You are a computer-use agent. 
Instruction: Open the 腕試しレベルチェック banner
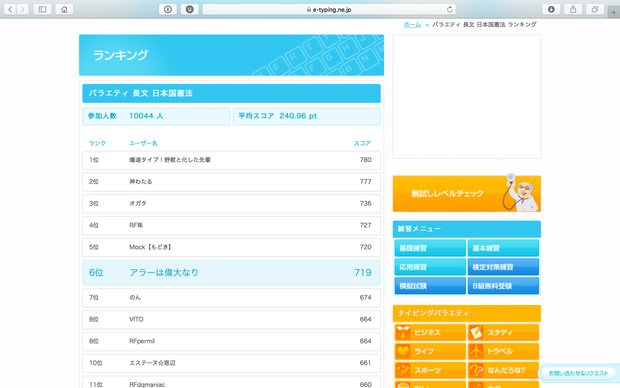tap(467, 193)
